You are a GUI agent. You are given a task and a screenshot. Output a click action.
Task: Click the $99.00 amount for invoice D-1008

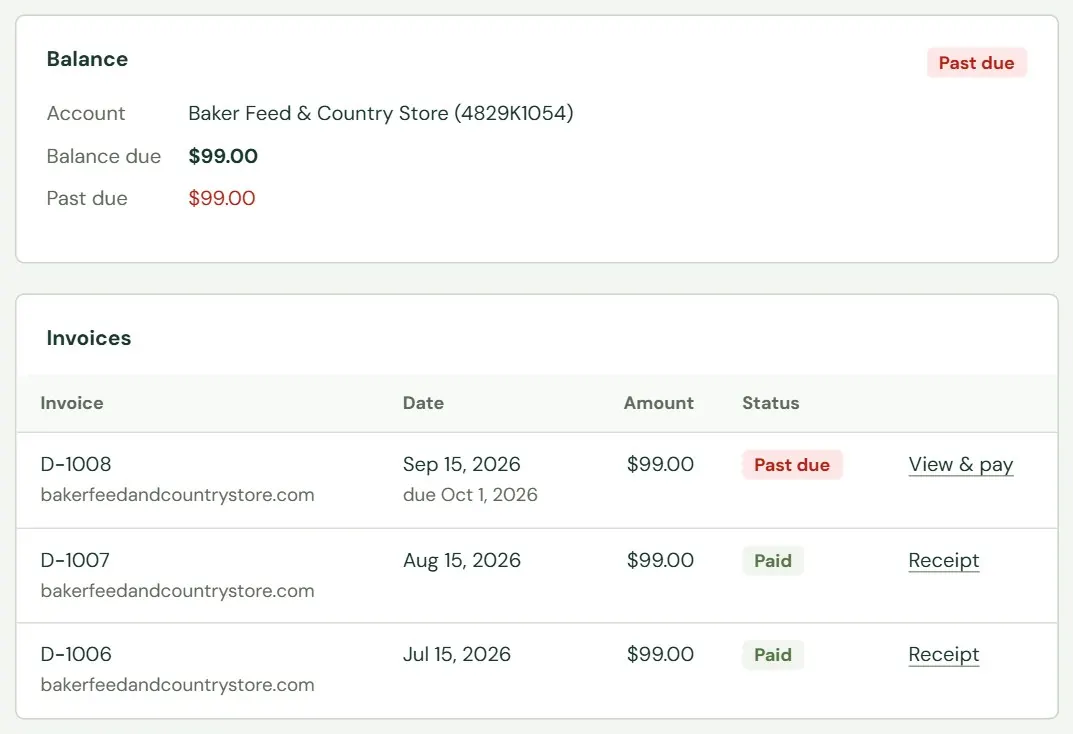click(660, 464)
